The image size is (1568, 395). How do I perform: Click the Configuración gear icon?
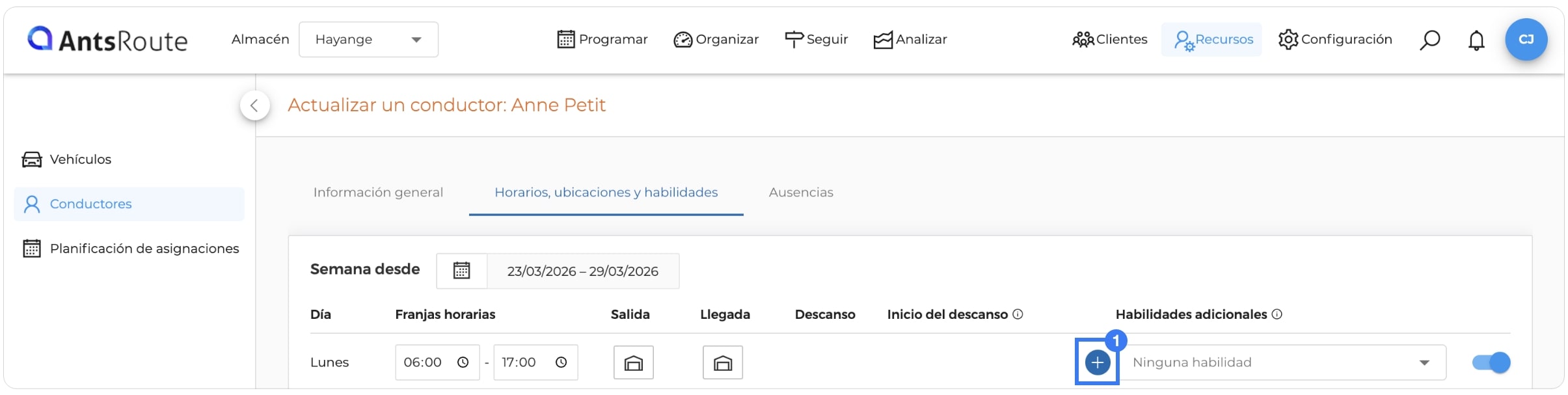[1288, 40]
